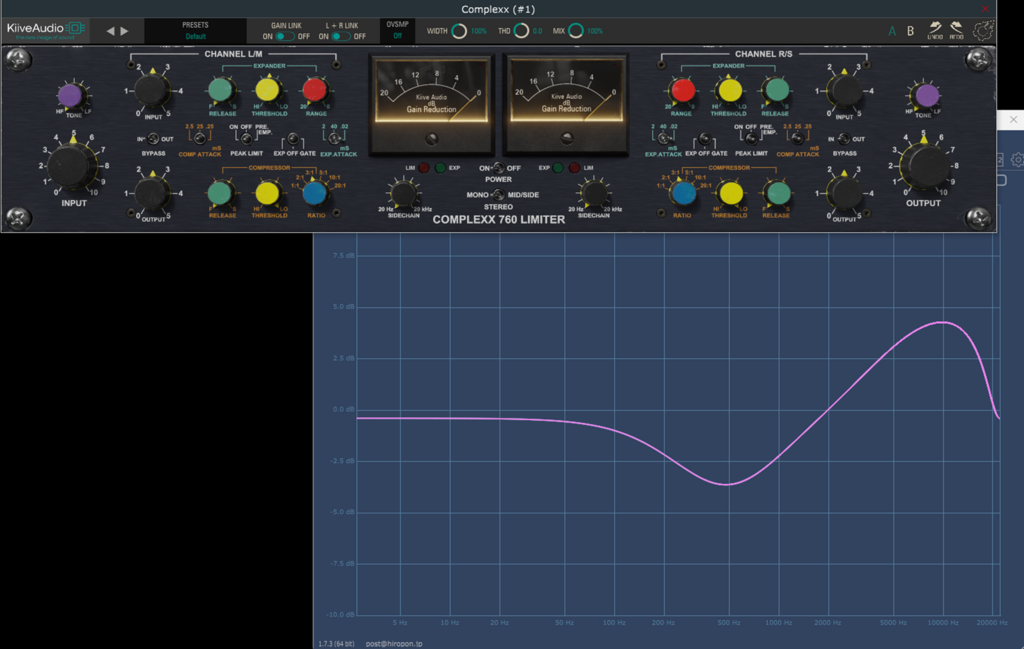Viewport: 1024px width, 649px height.
Task: Adjust the Mix dial in top bar
Action: pyautogui.click(x=575, y=31)
